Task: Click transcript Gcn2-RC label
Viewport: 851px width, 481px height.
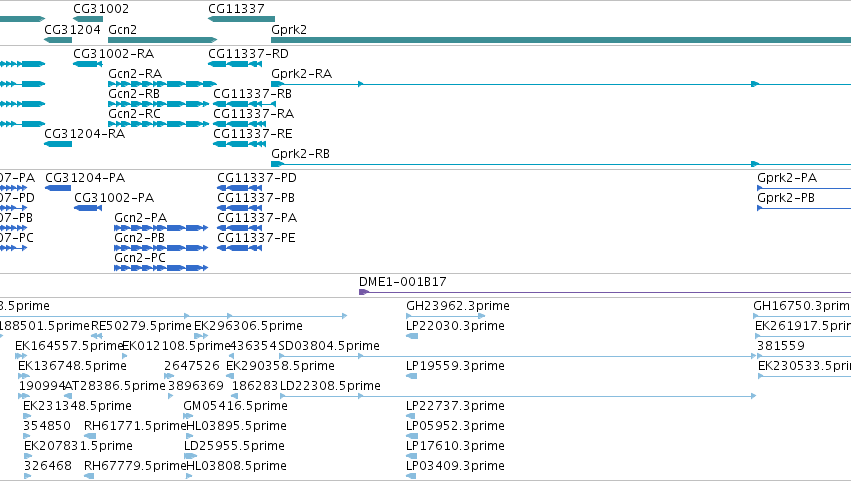Action: tap(135, 114)
